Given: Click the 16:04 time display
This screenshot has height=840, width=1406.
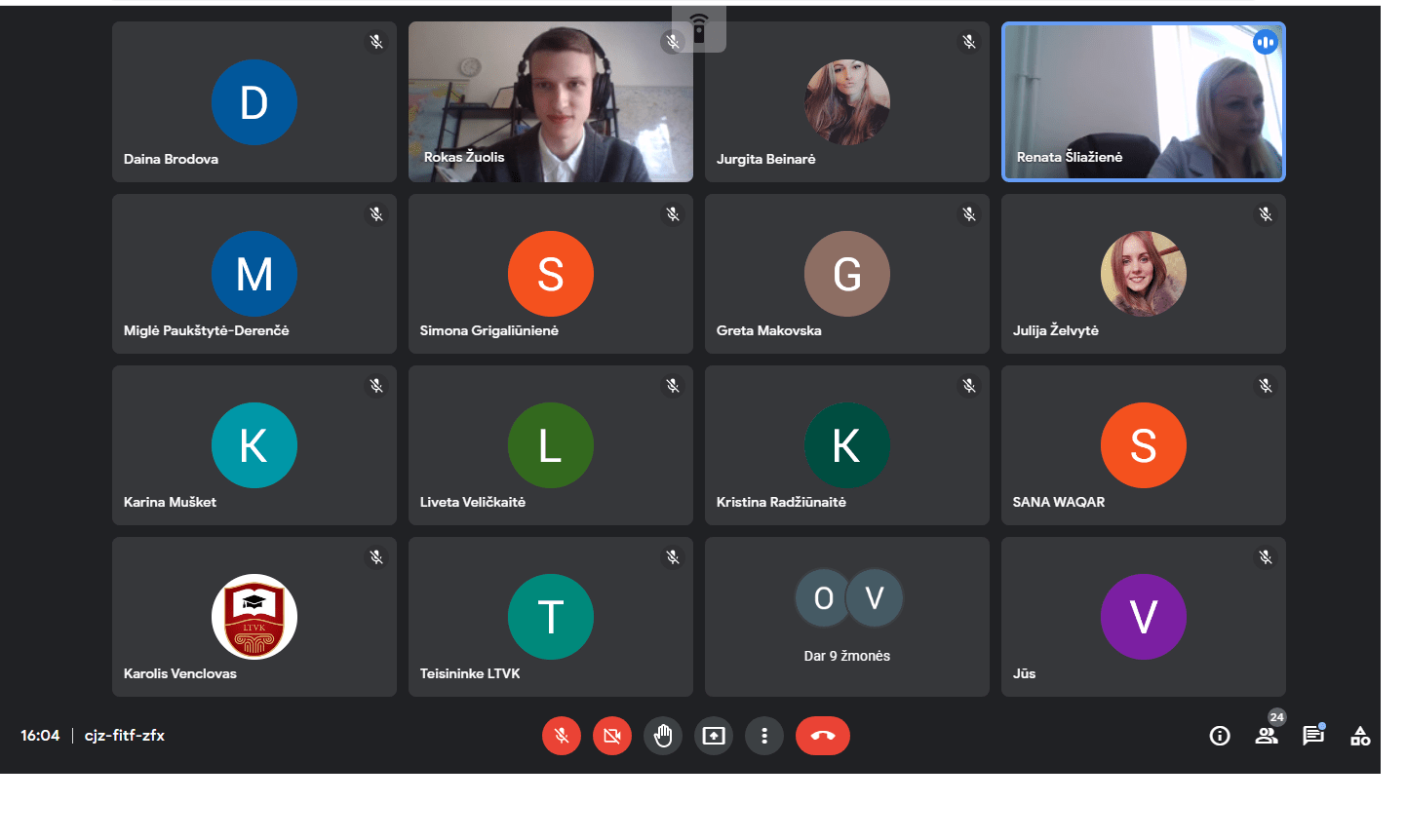Looking at the screenshot, I should [x=40, y=736].
